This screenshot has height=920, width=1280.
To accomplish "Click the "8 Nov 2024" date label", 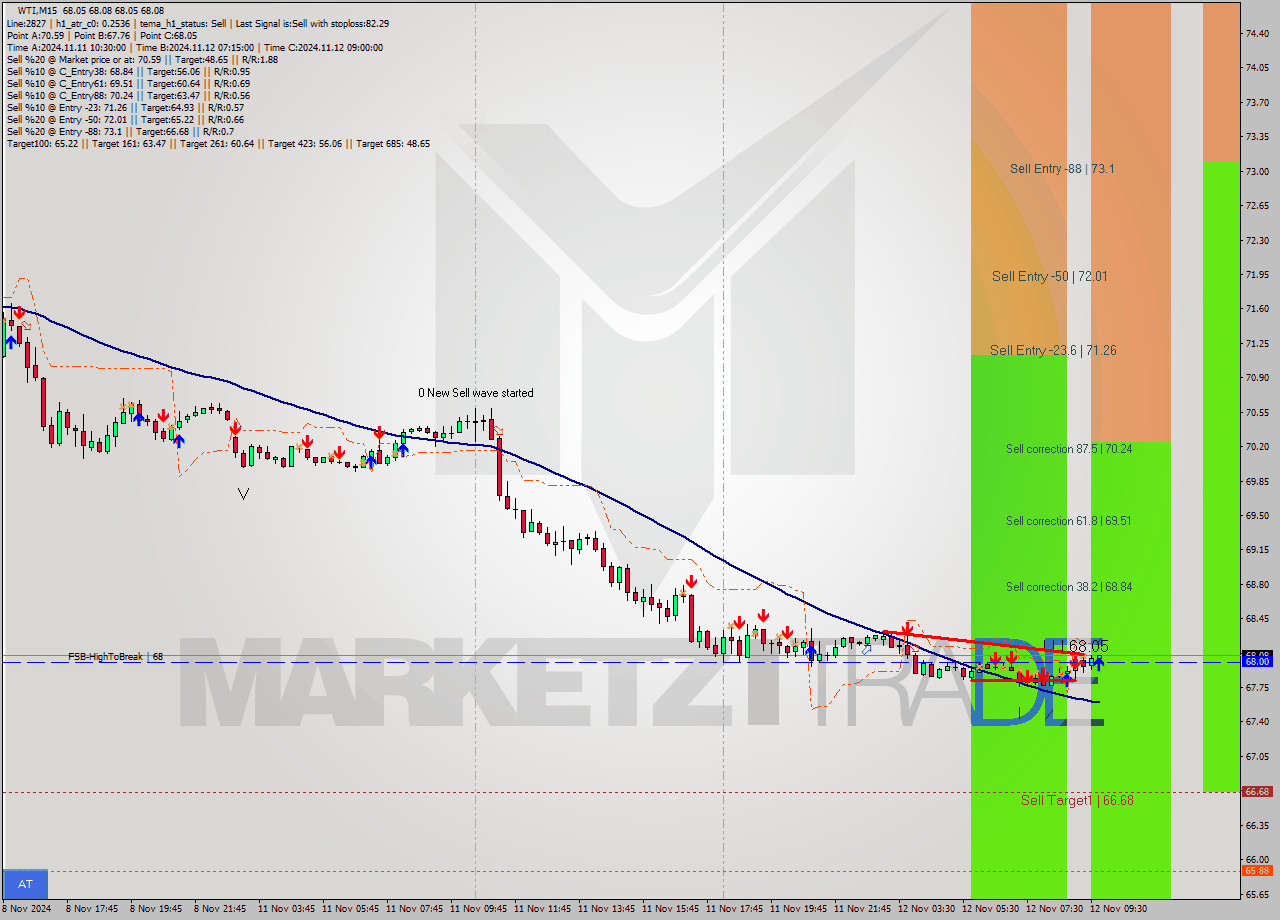I will 26,909.
